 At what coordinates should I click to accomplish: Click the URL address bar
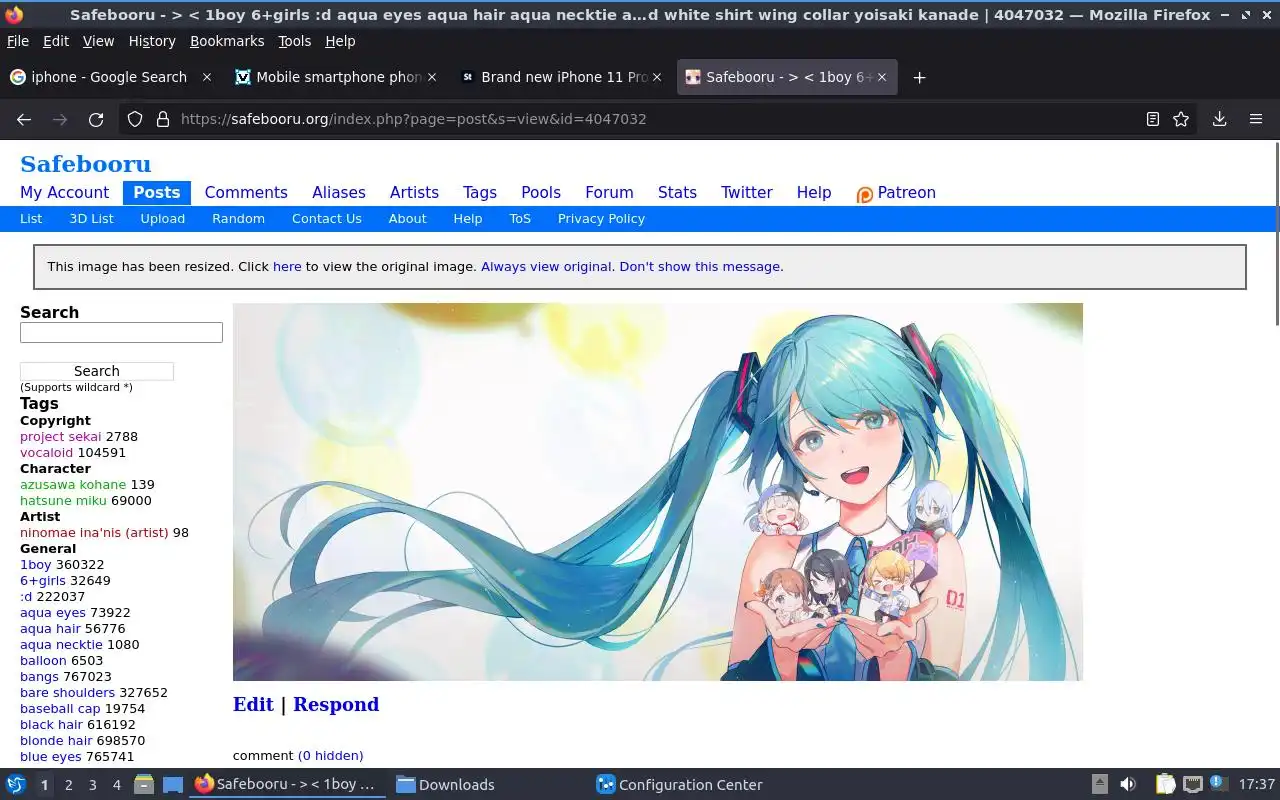point(660,119)
